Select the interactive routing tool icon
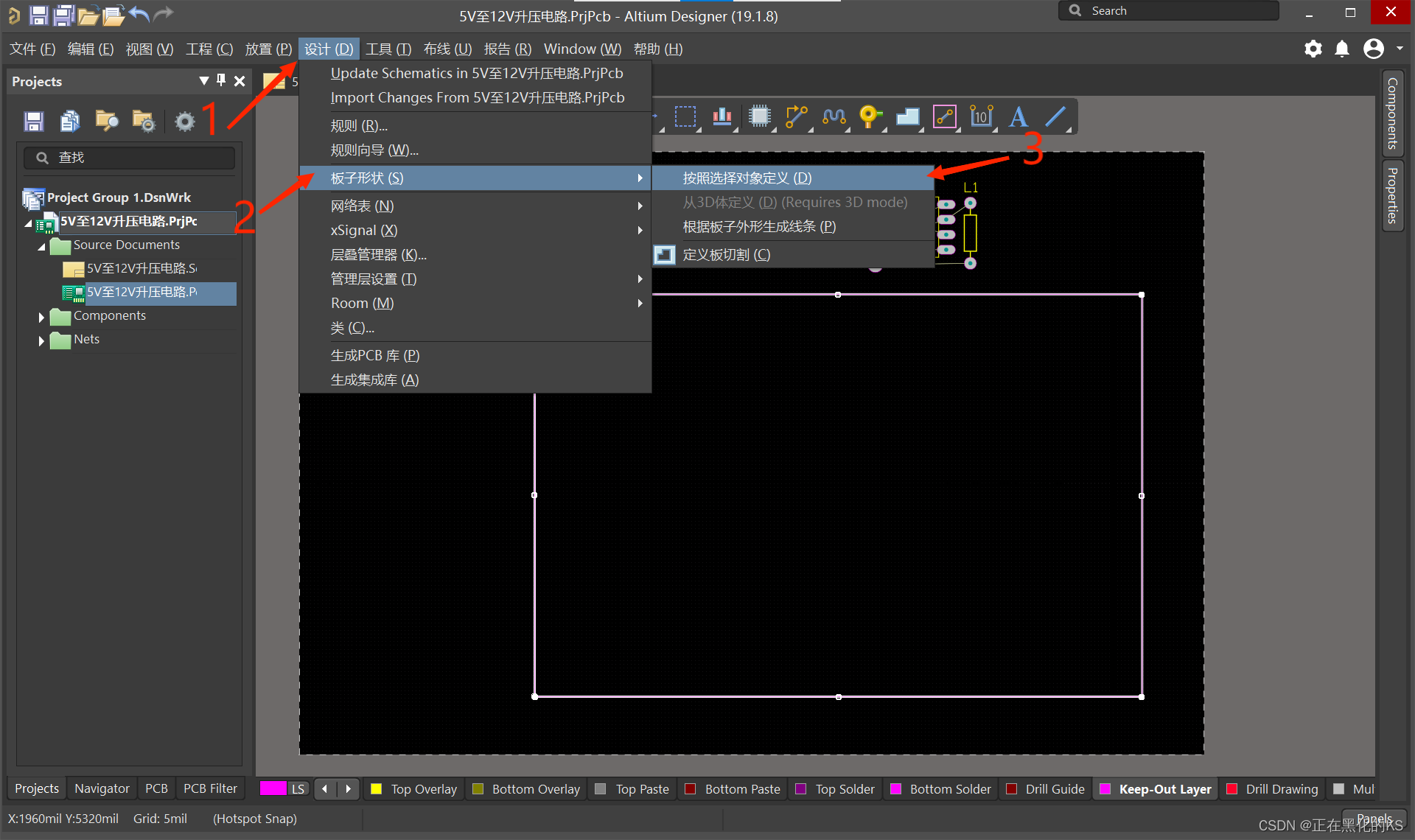Screen dimensions: 1415x840 (x=796, y=116)
